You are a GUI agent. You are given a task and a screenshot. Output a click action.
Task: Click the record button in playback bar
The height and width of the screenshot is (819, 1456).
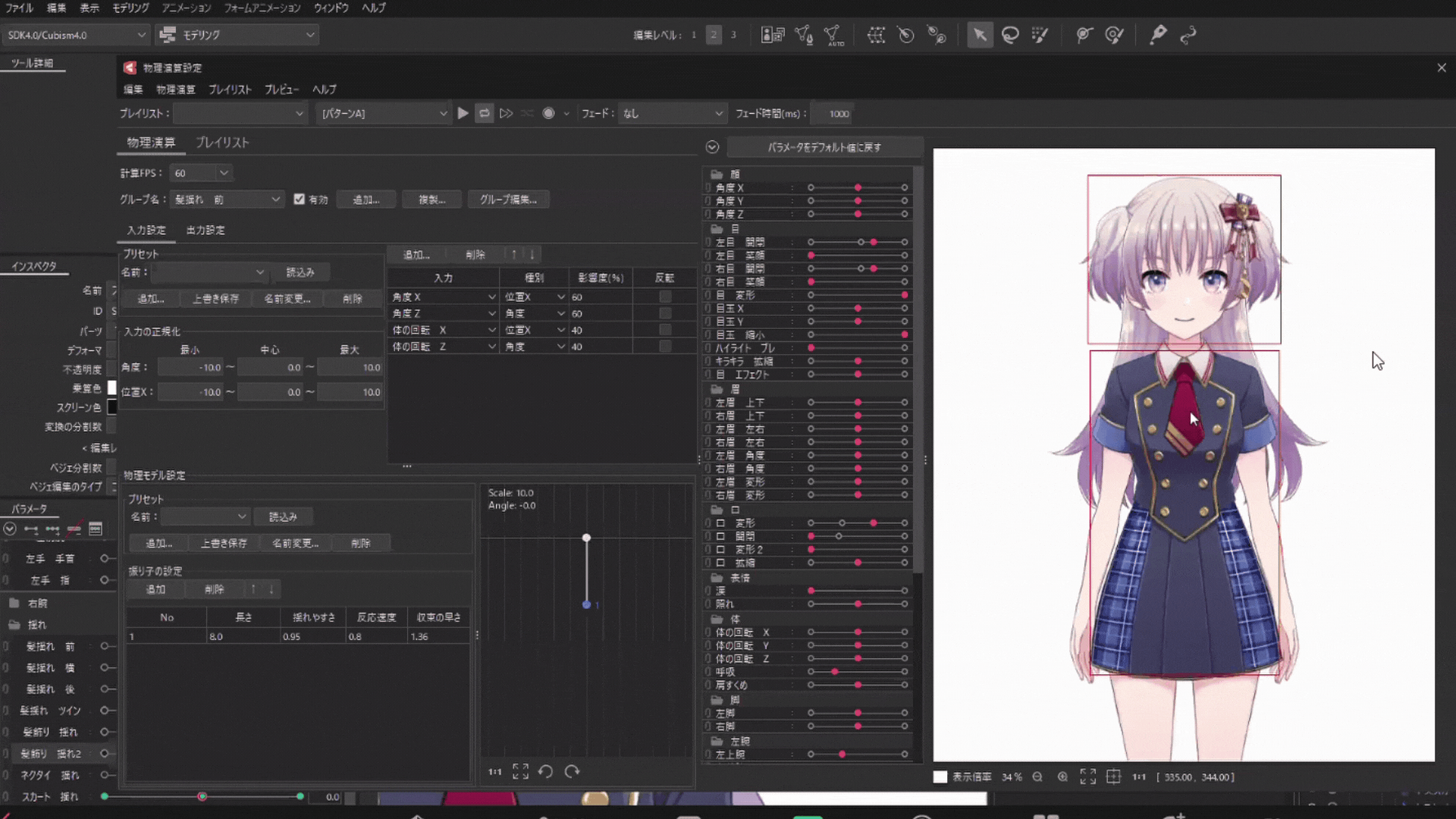548,114
